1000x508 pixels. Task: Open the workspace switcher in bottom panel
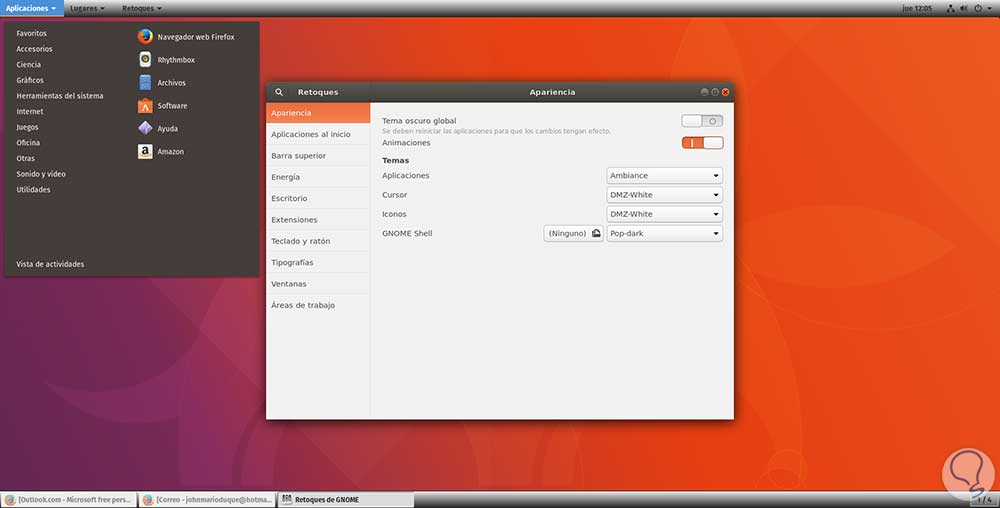point(985,500)
